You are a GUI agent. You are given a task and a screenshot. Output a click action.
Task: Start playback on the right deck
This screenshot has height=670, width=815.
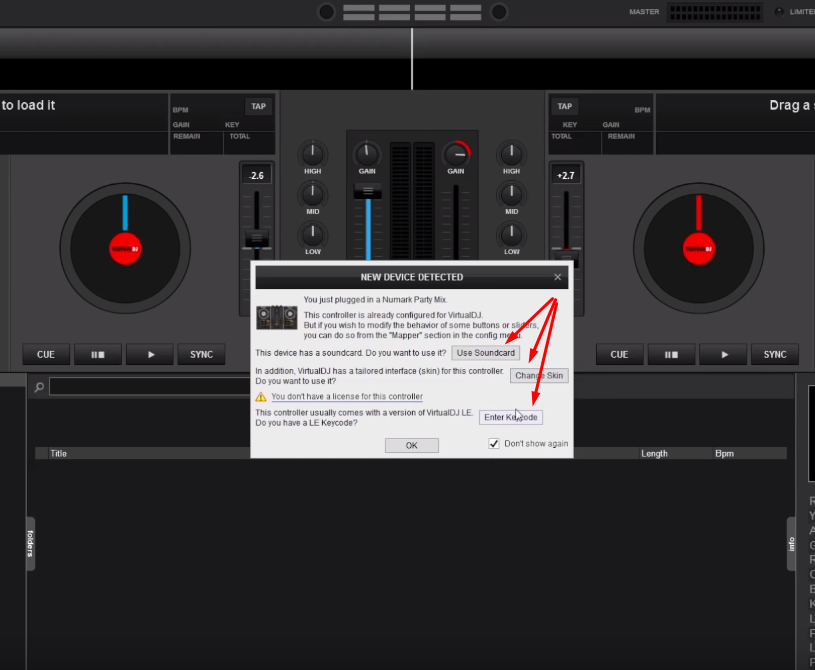tap(724, 354)
